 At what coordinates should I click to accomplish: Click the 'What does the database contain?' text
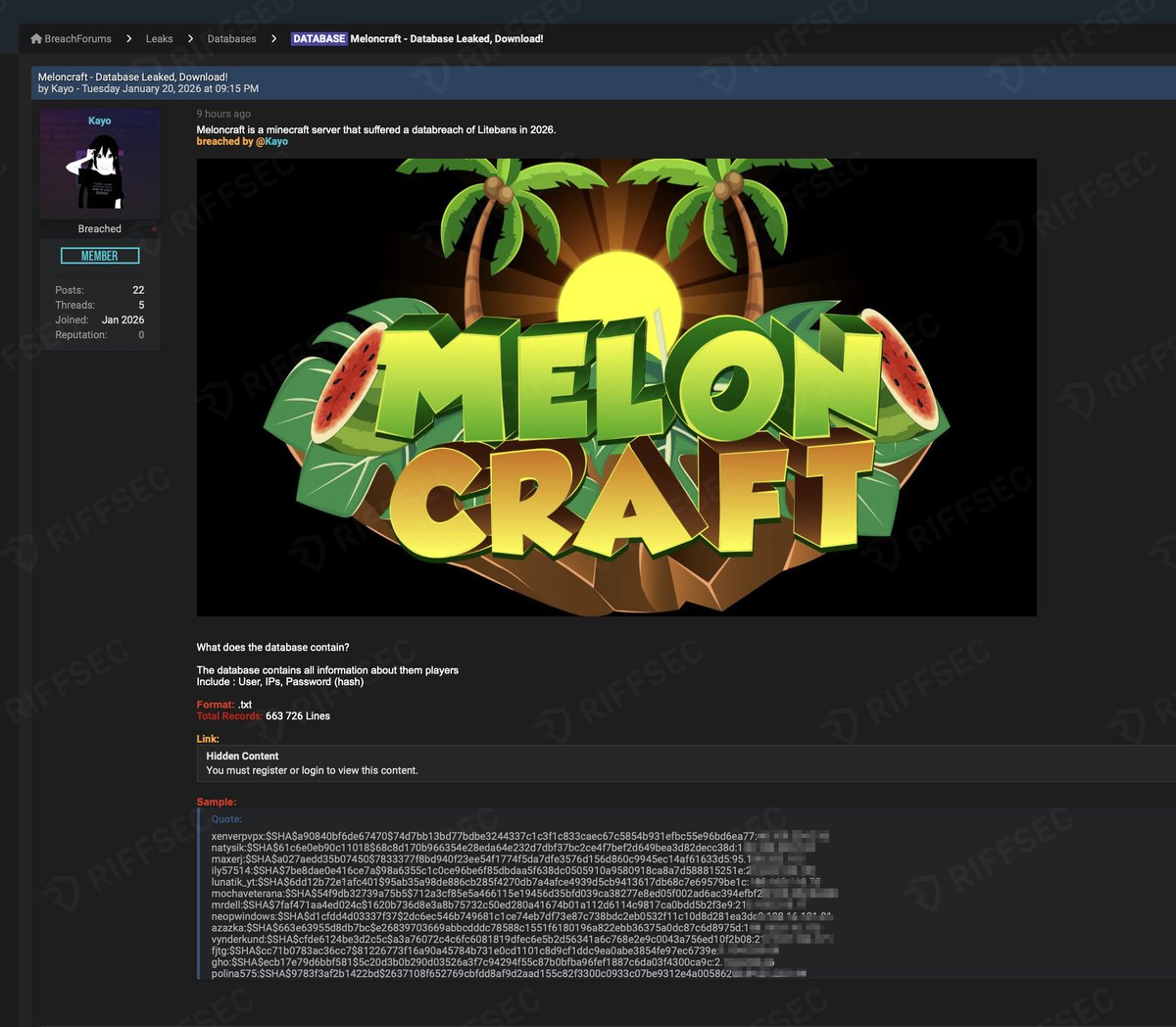pos(272,647)
